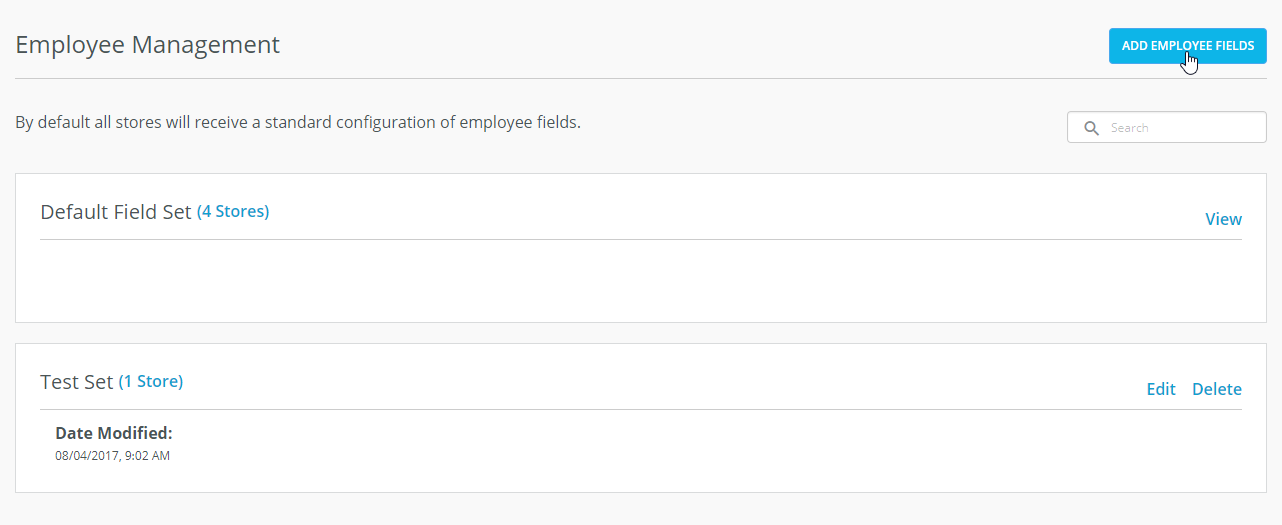Select the Test Set title text
This screenshot has height=525, width=1282.
(77, 382)
